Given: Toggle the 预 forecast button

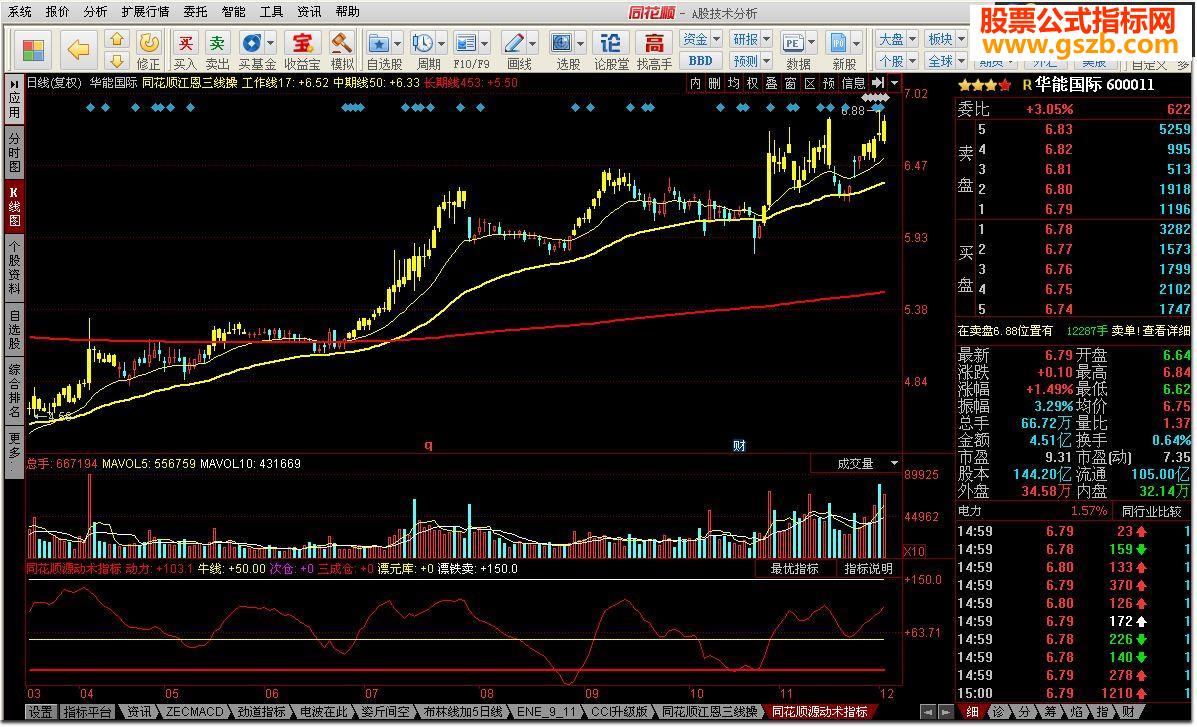Looking at the screenshot, I should point(829,82).
